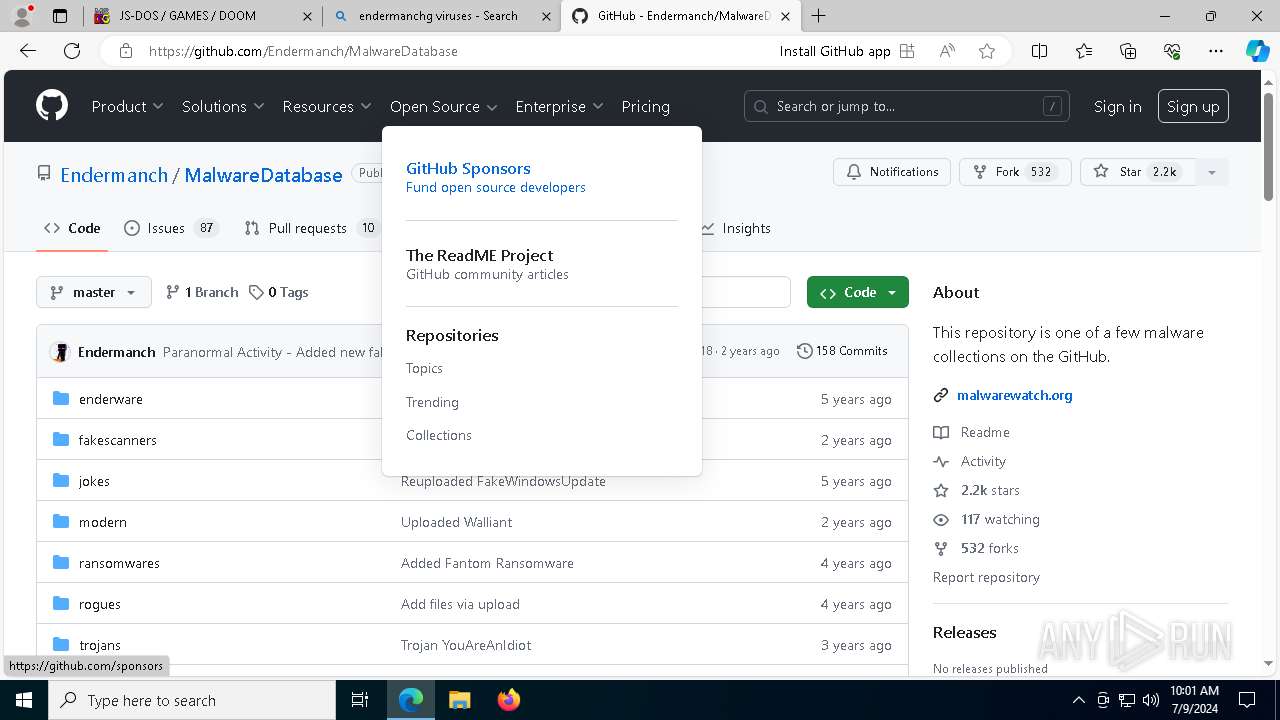Open Pricing page
This screenshot has height=720, width=1280.
645,106
